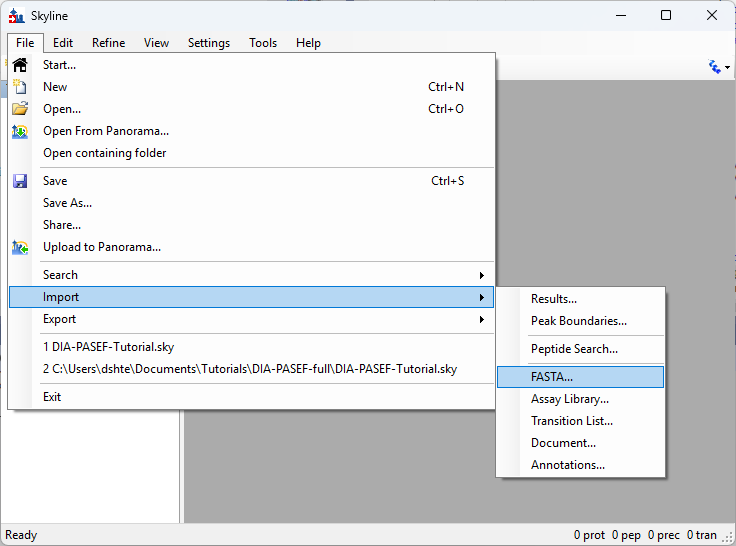This screenshot has width=736, height=546.
Task: Open the Settings menu
Action: pyautogui.click(x=208, y=43)
